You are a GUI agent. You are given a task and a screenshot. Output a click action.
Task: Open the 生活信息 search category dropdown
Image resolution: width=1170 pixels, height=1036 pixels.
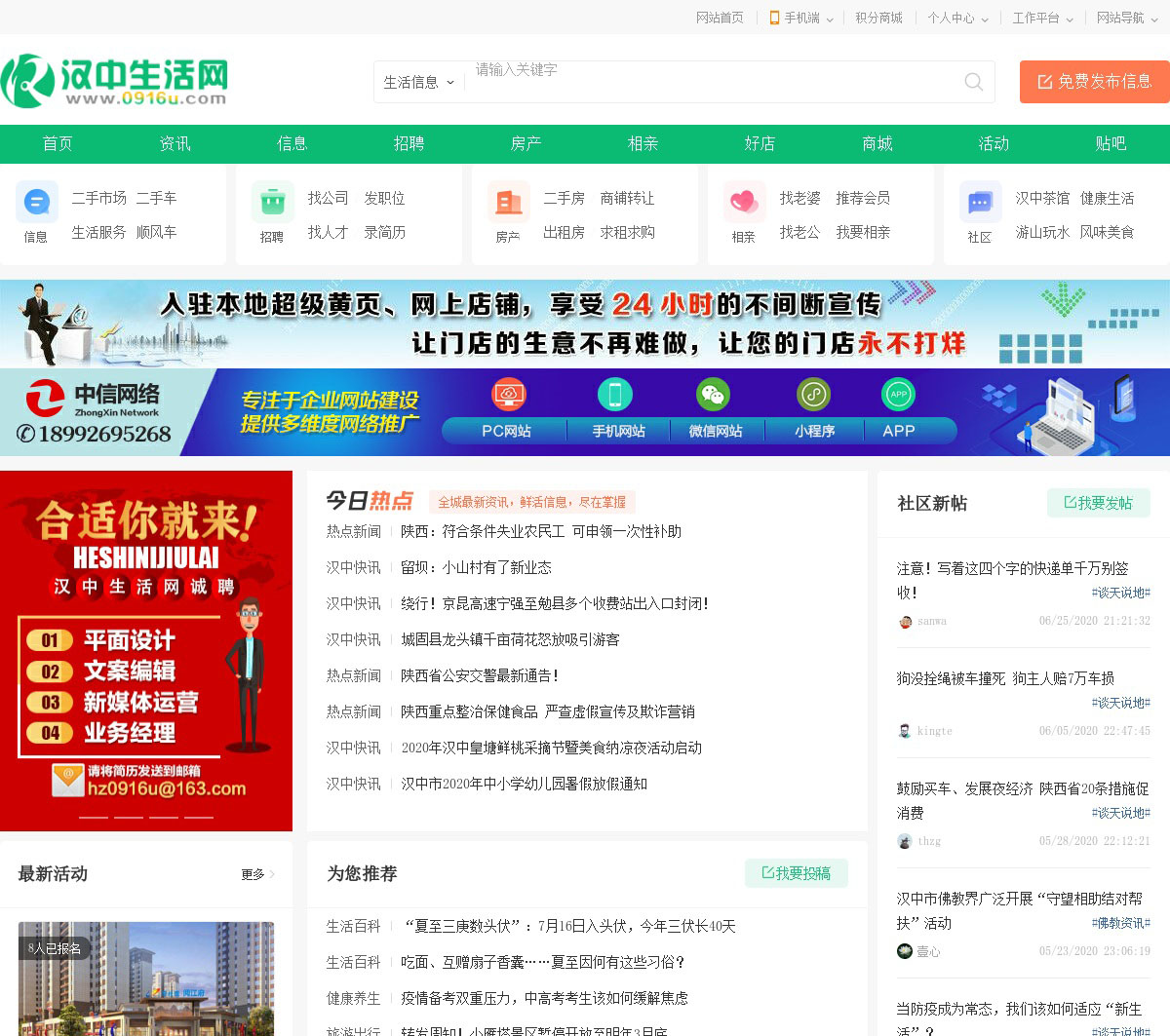(x=418, y=83)
